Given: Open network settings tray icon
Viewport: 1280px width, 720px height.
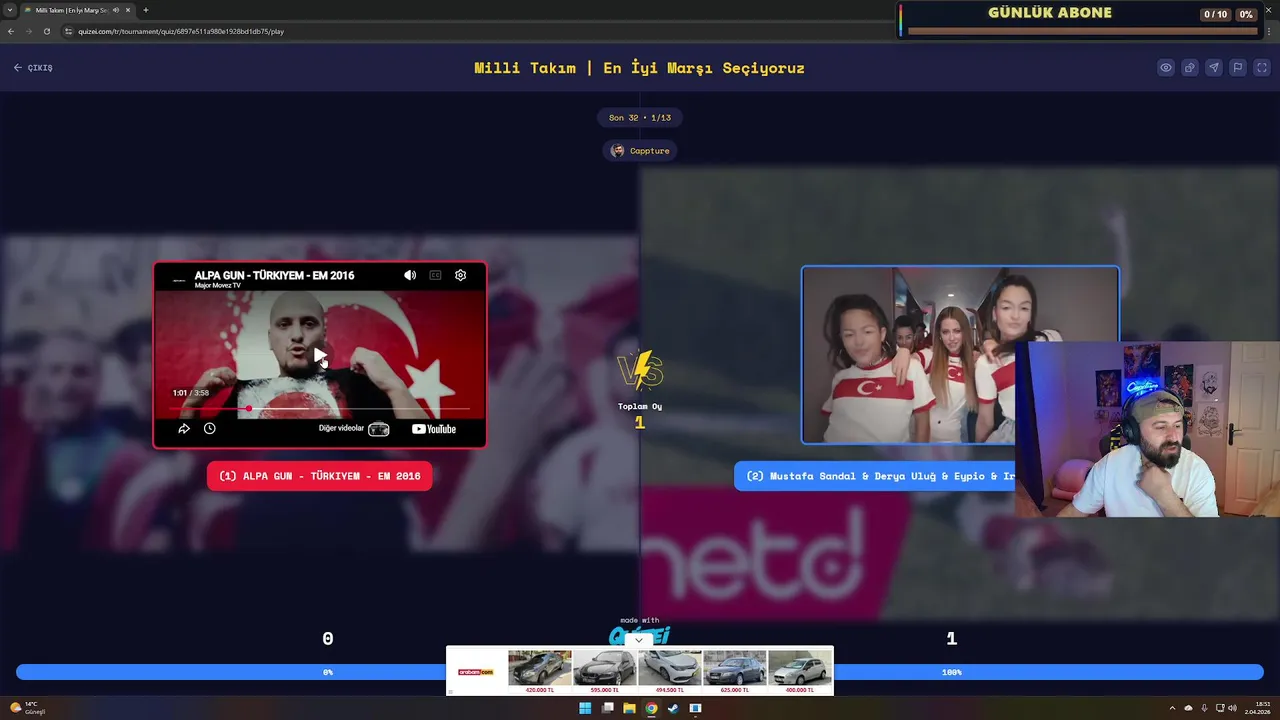Looking at the screenshot, I should click(1219, 708).
